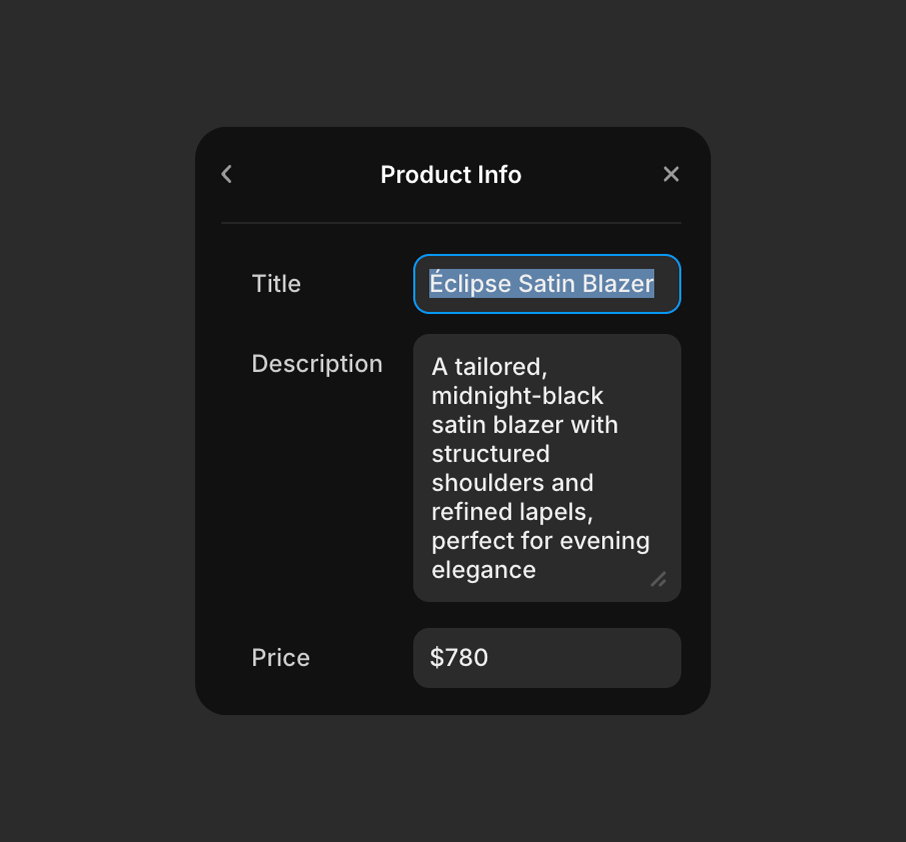Place cursor on the word elegance

[484, 570]
